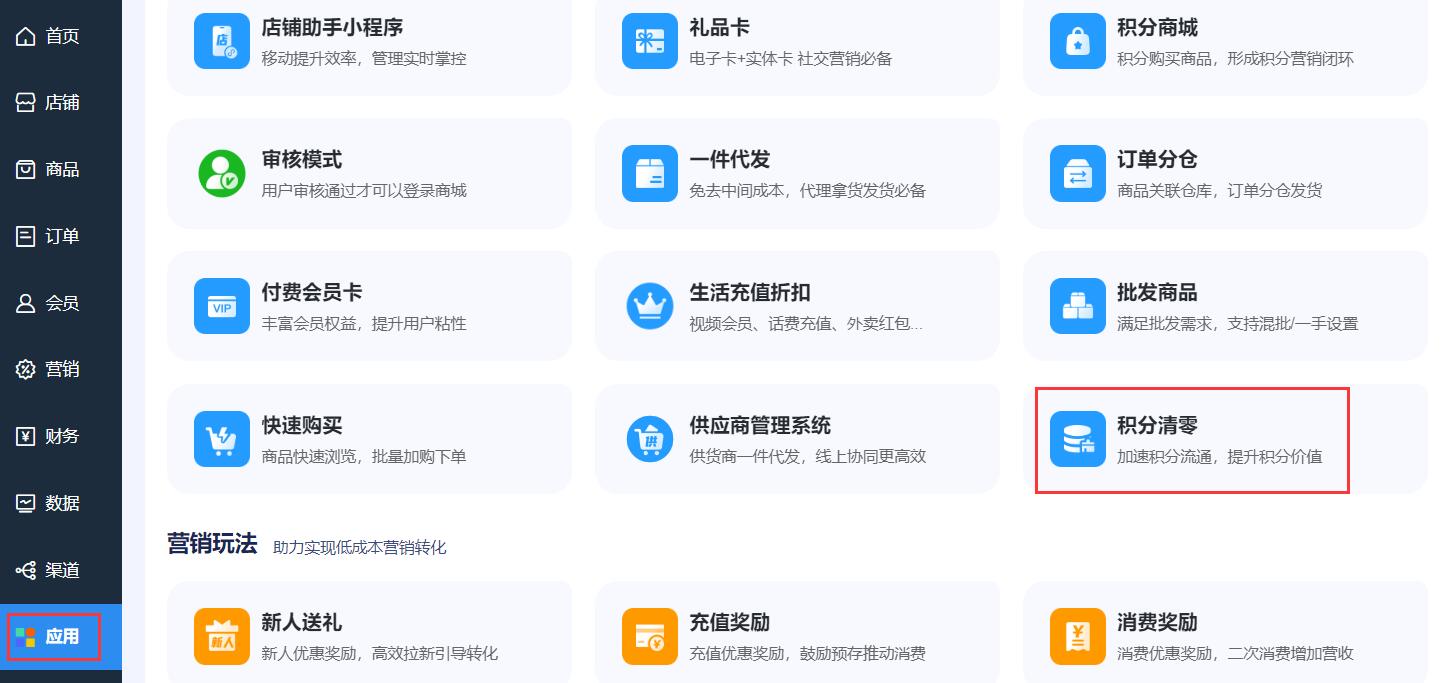Open the green 审核模式 user icon
The height and width of the screenshot is (683, 1441).
coord(222,174)
